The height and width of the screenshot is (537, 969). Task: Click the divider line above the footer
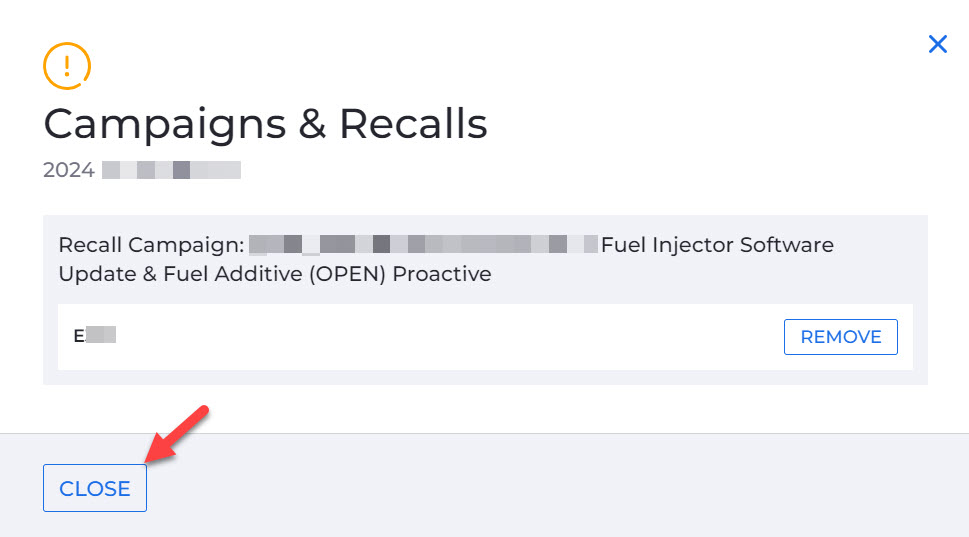pos(484,433)
